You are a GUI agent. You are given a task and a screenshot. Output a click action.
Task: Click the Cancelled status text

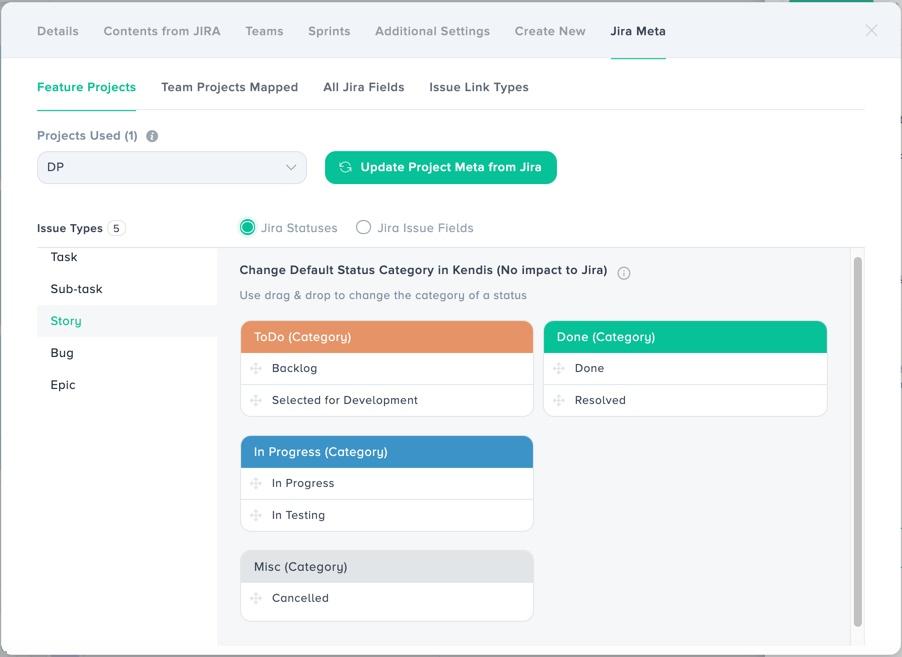tap(300, 598)
